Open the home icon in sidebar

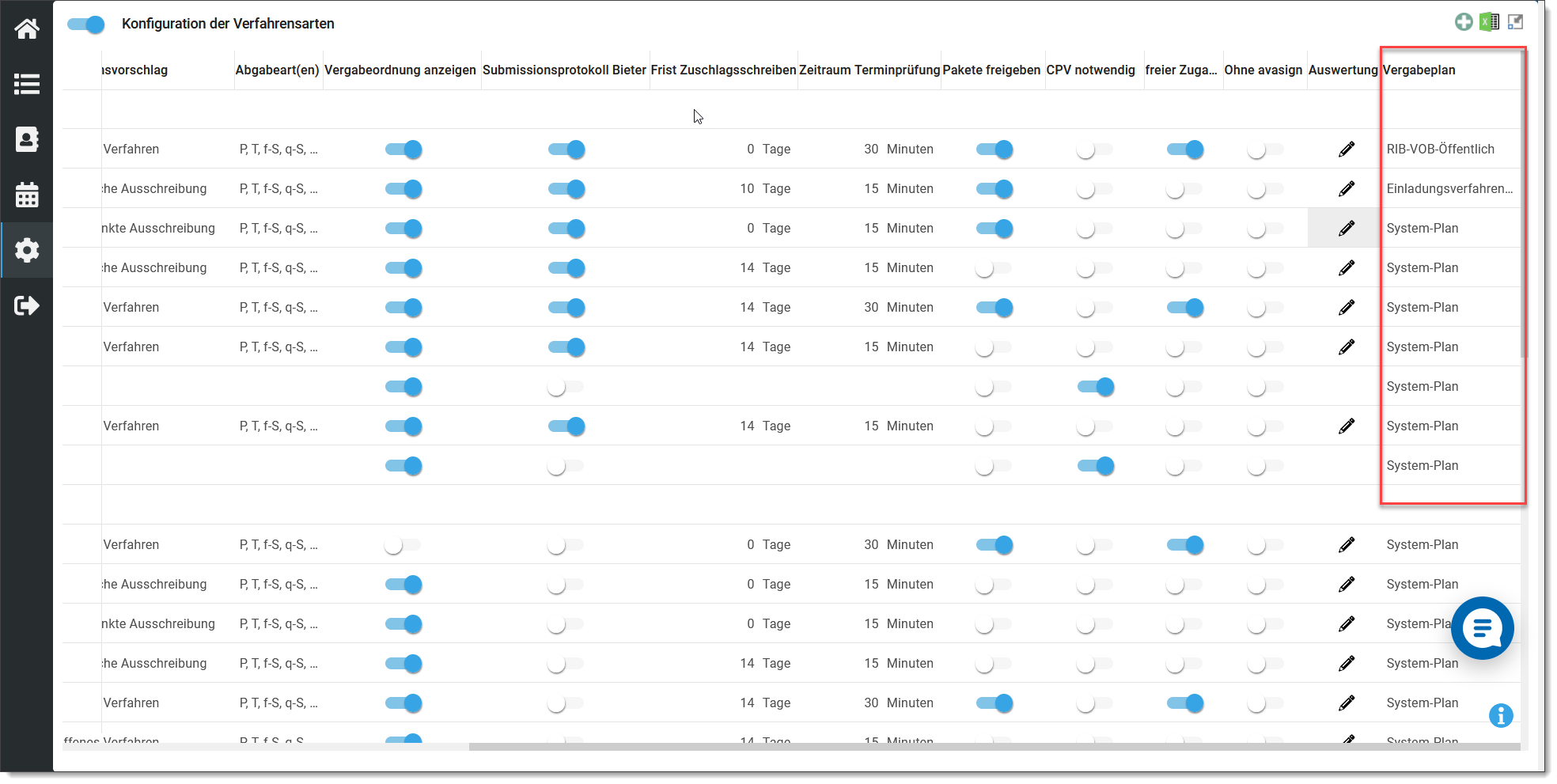(27, 29)
